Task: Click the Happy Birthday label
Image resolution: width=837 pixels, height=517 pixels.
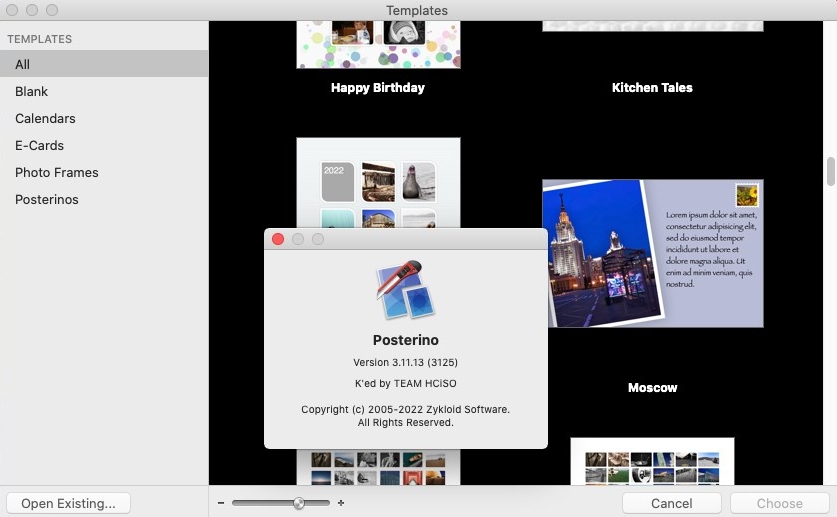Action: point(378,88)
